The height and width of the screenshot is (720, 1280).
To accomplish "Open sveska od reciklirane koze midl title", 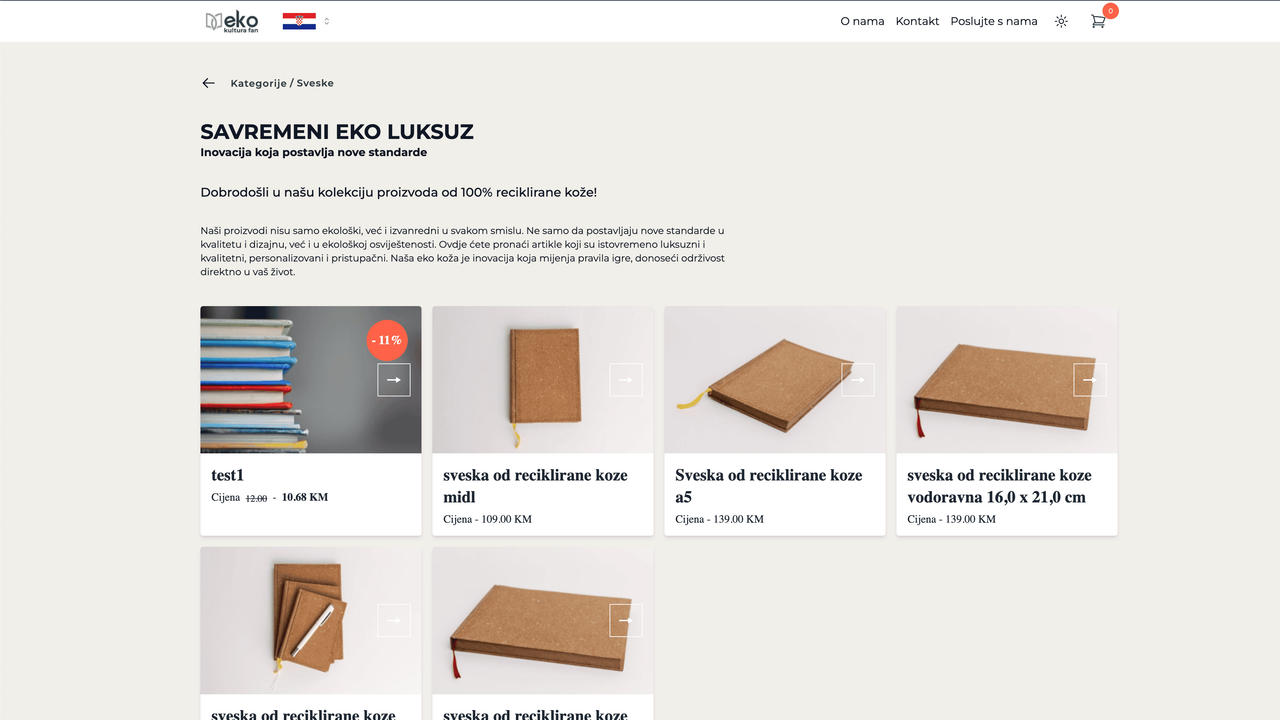I will pos(535,486).
